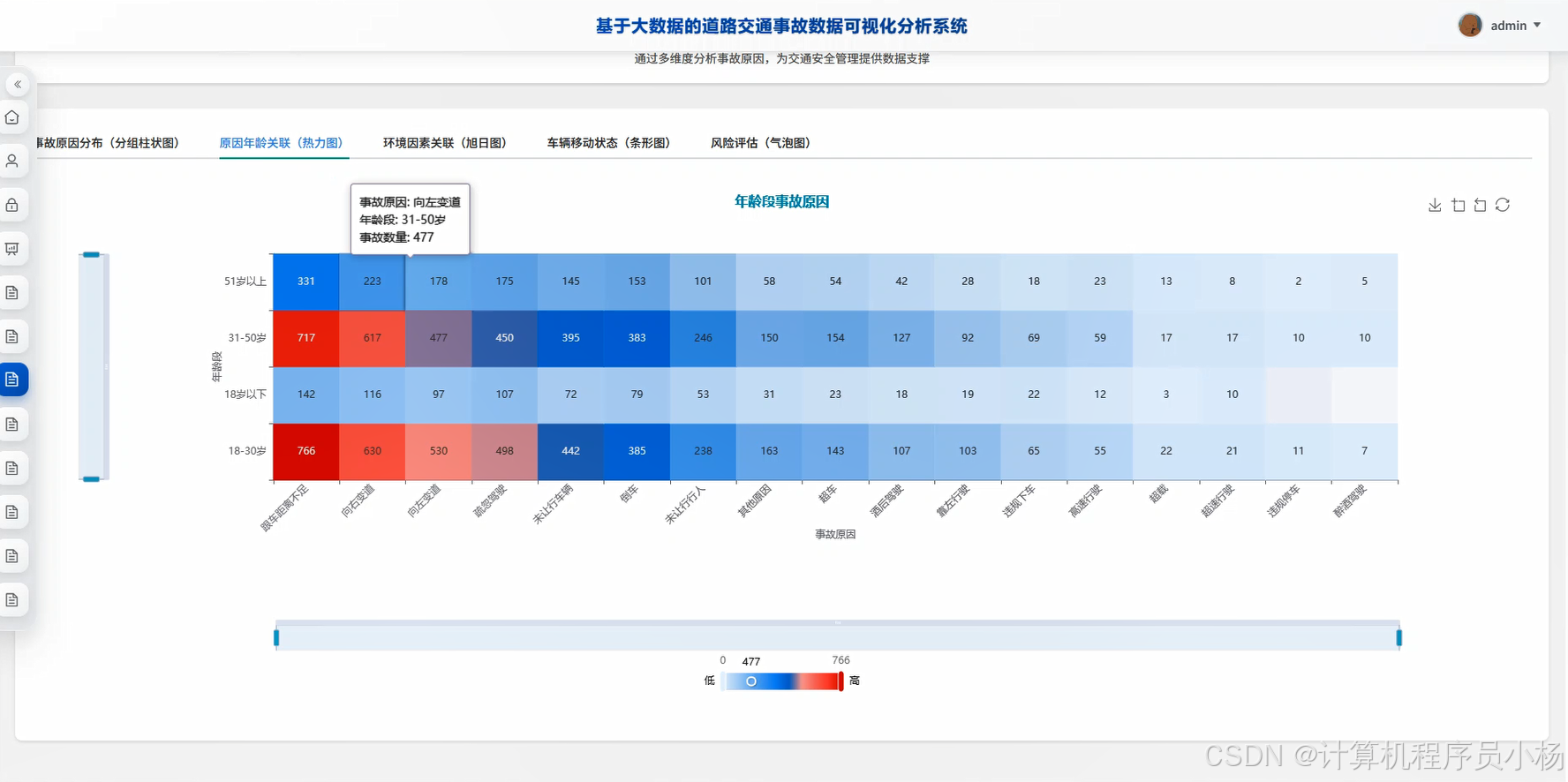This screenshot has width=1568, height=782.
Task: Click the system title 基于大数据的道路交通事故数据可视化分析系统
Action: pos(781,26)
